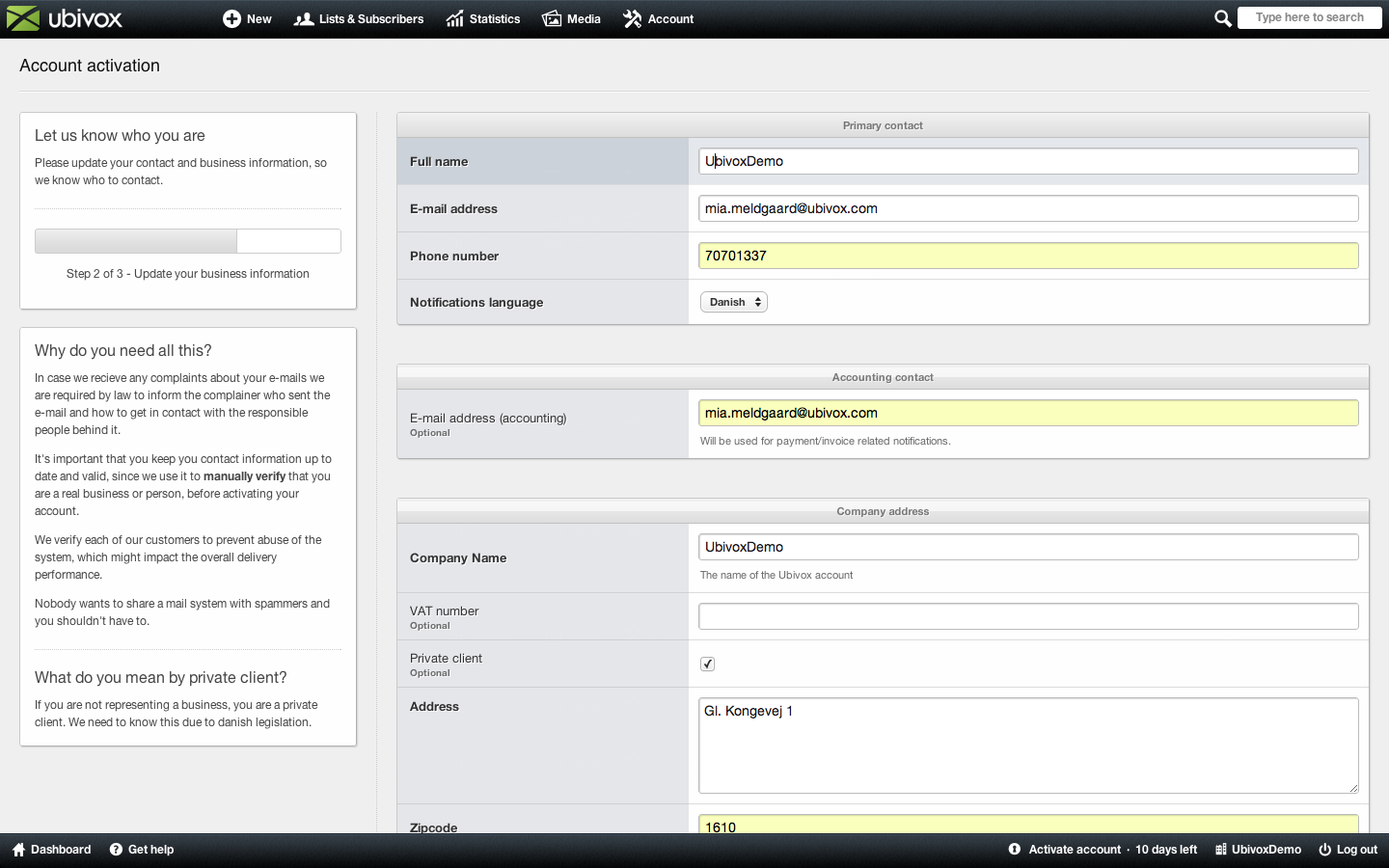The width and height of the screenshot is (1389, 868).
Task: Click the Accounting contact section header
Action: tap(883, 377)
